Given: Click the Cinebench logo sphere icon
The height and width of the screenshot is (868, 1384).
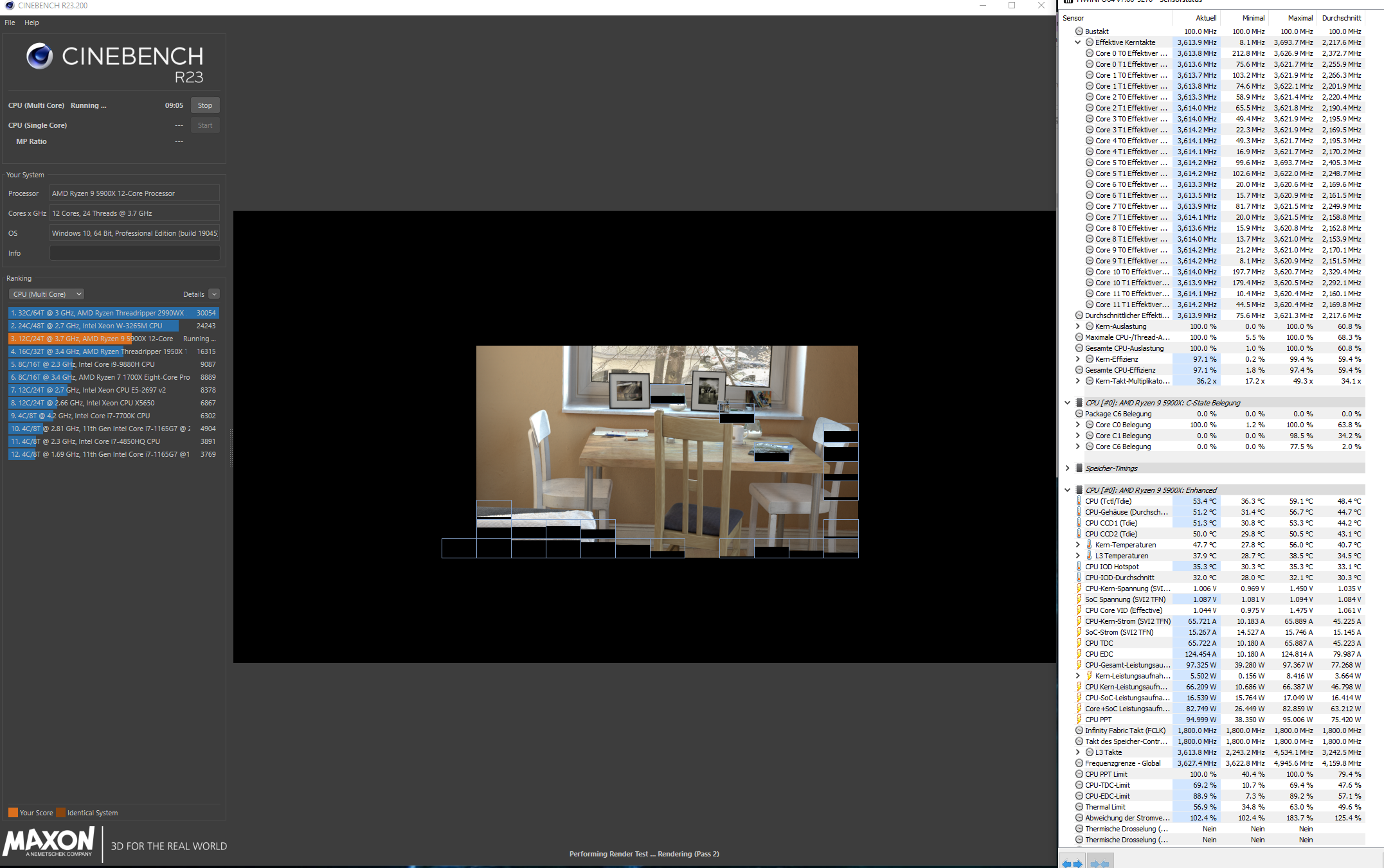Looking at the screenshot, I should tap(39, 57).
